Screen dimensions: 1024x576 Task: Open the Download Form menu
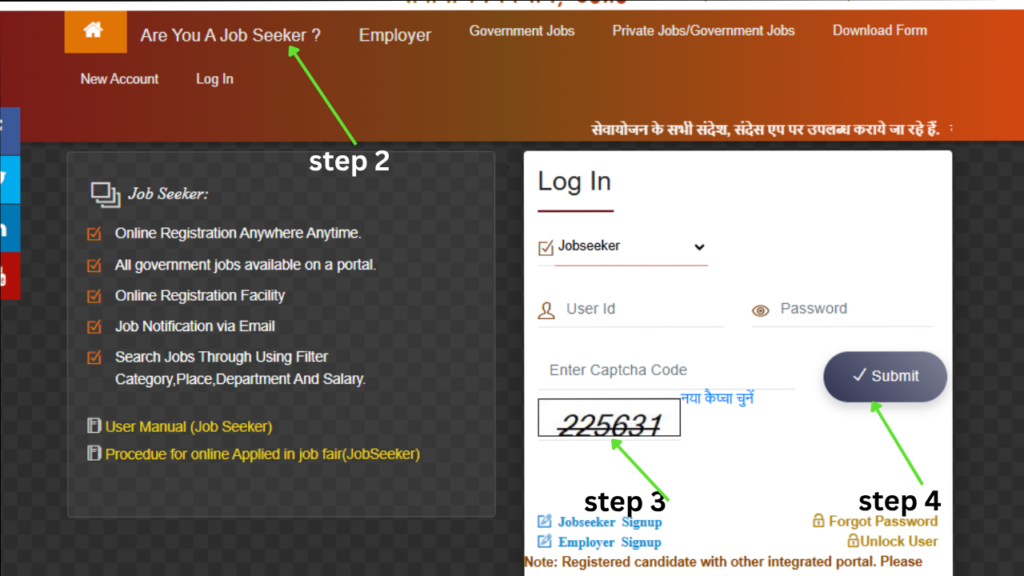point(879,31)
